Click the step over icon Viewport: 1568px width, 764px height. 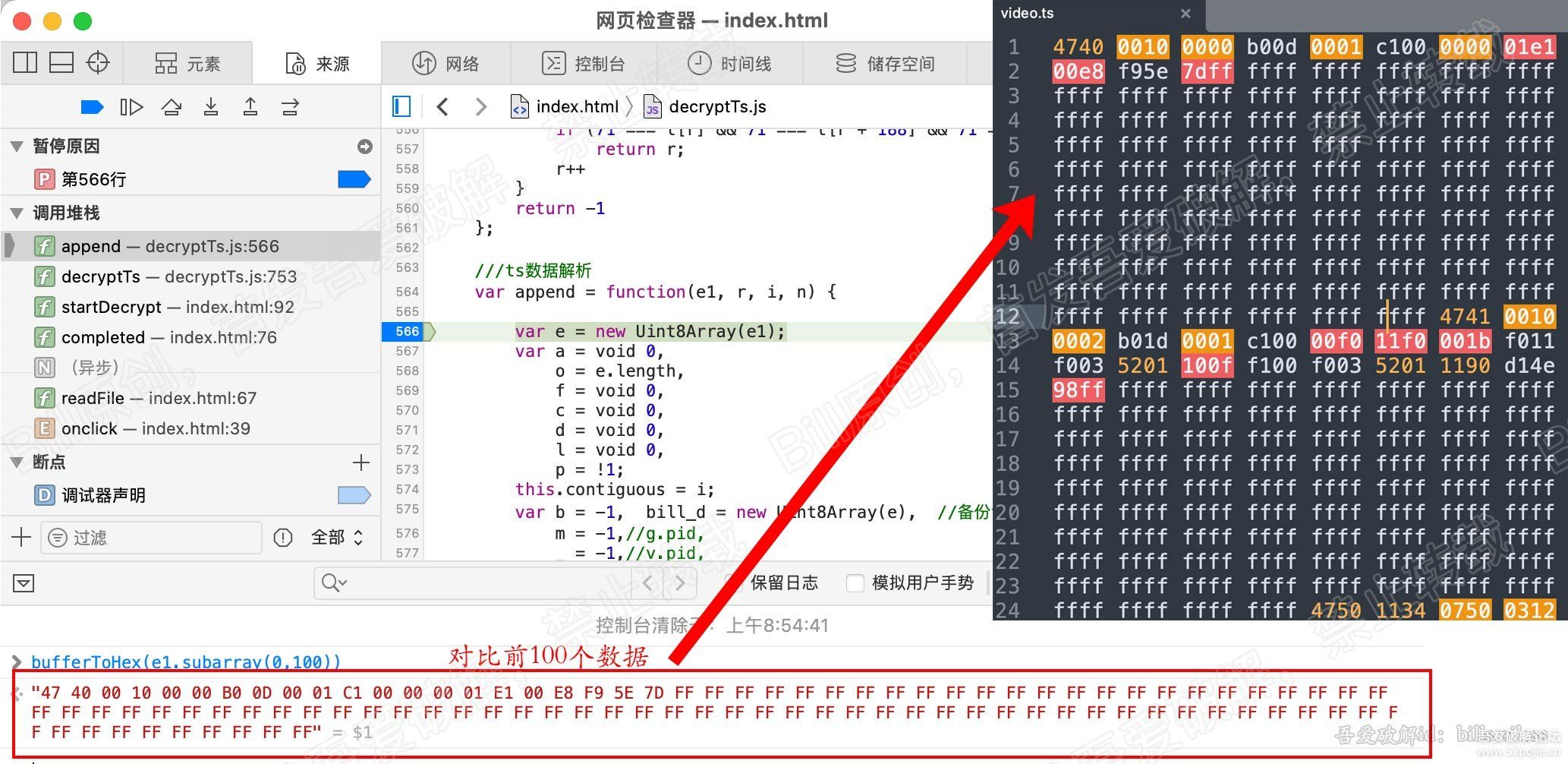coord(172,106)
